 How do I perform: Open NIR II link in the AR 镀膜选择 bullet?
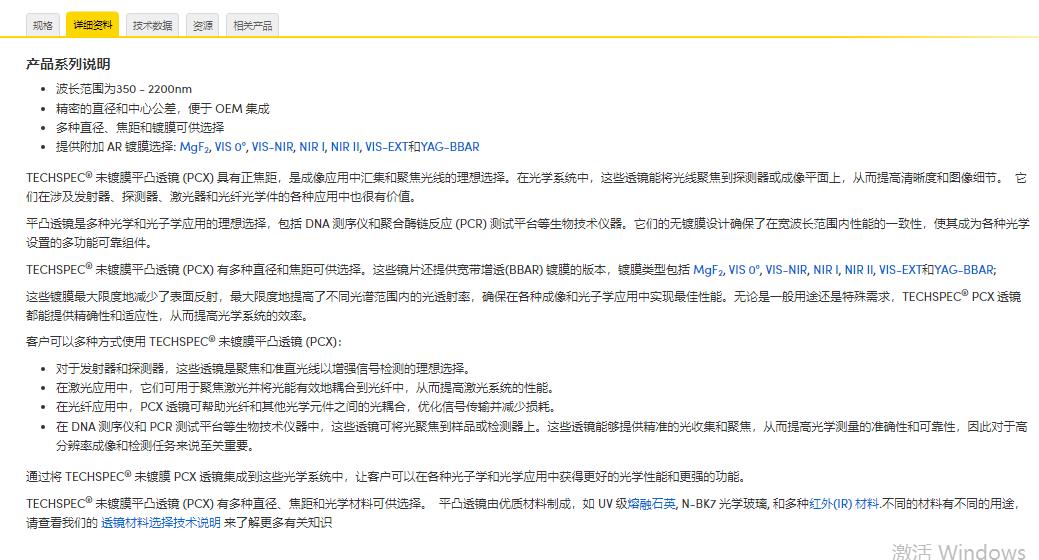(x=345, y=147)
